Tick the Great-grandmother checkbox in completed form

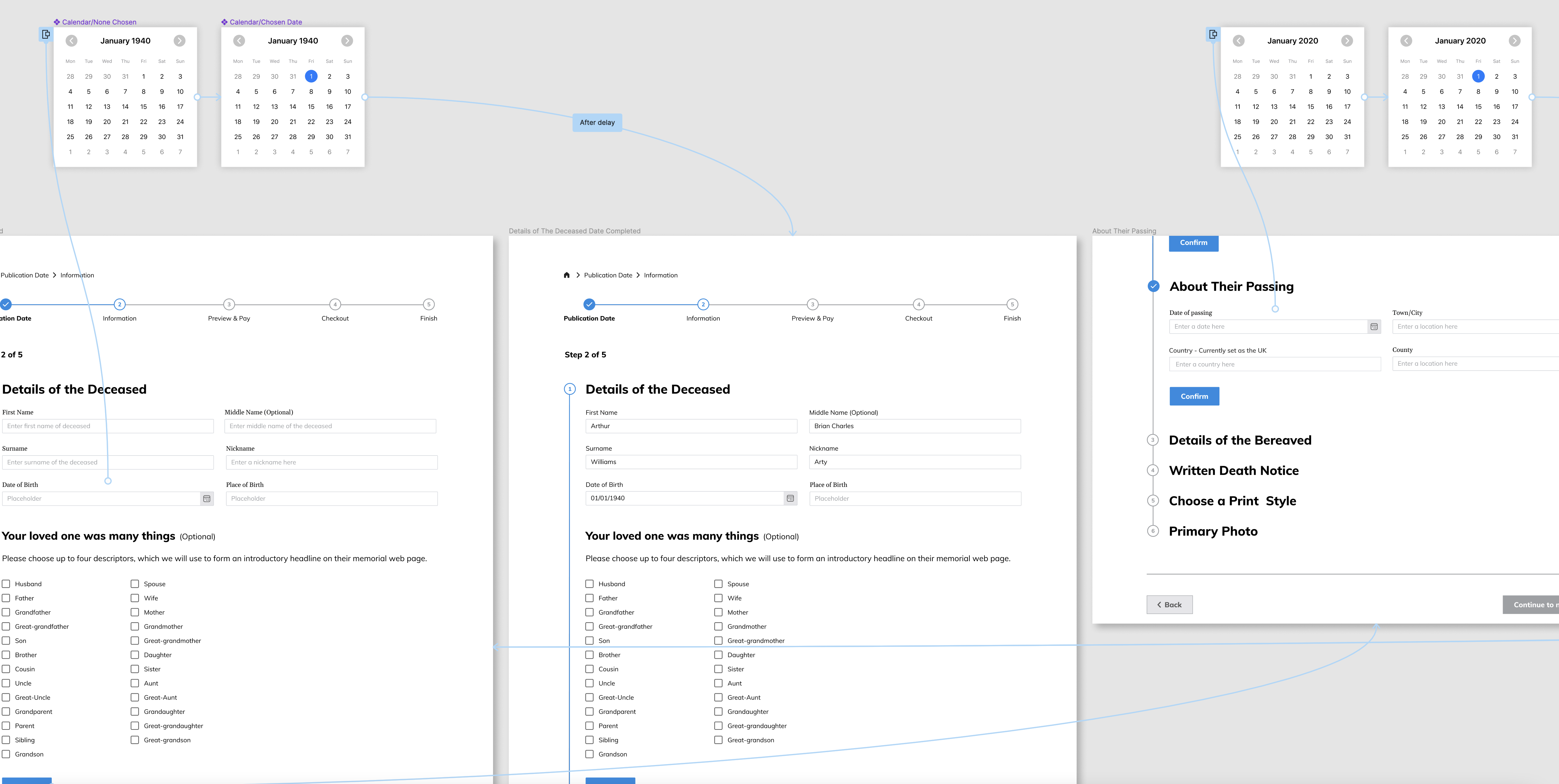[719, 641]
